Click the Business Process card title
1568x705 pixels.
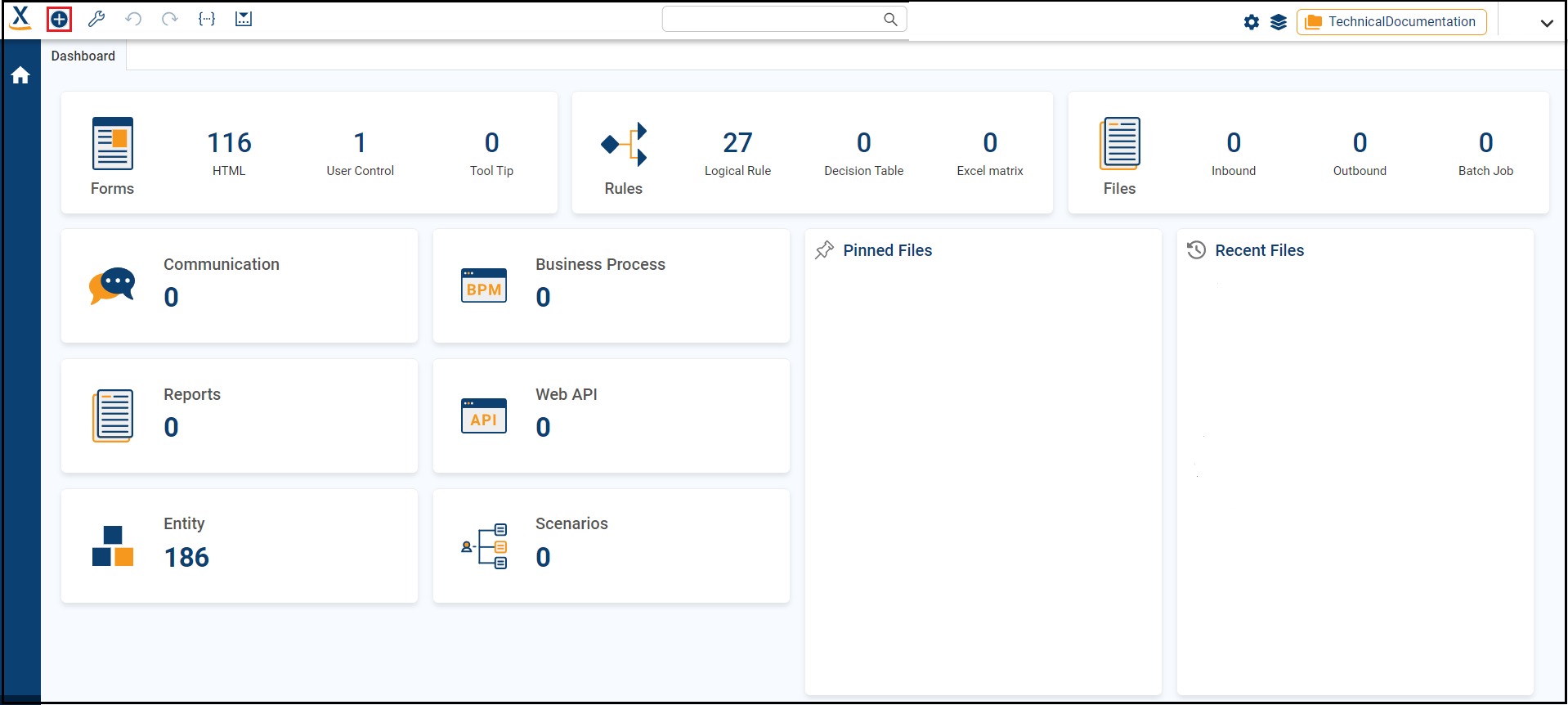601,264
